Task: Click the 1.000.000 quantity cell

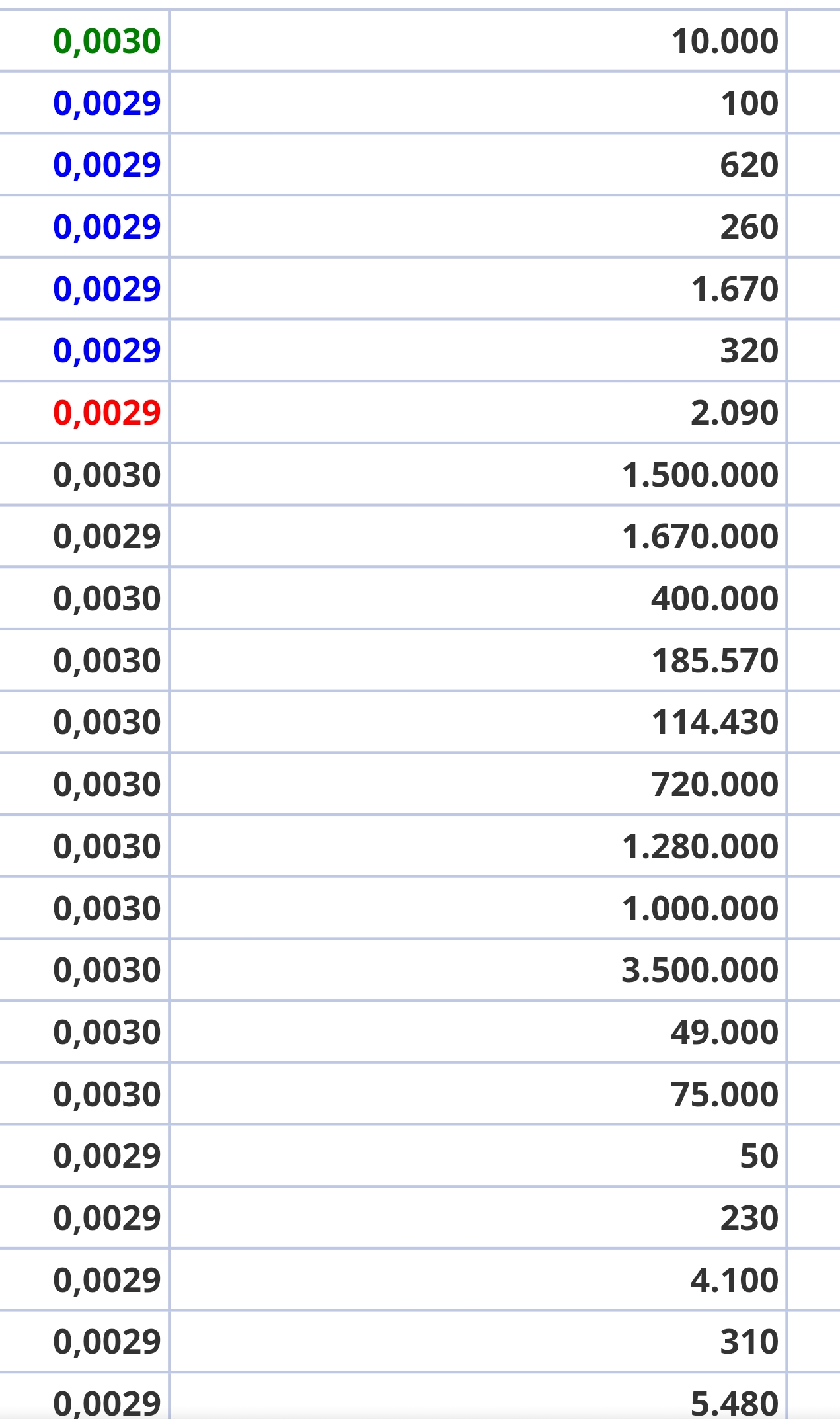Action: pos(478,908)
